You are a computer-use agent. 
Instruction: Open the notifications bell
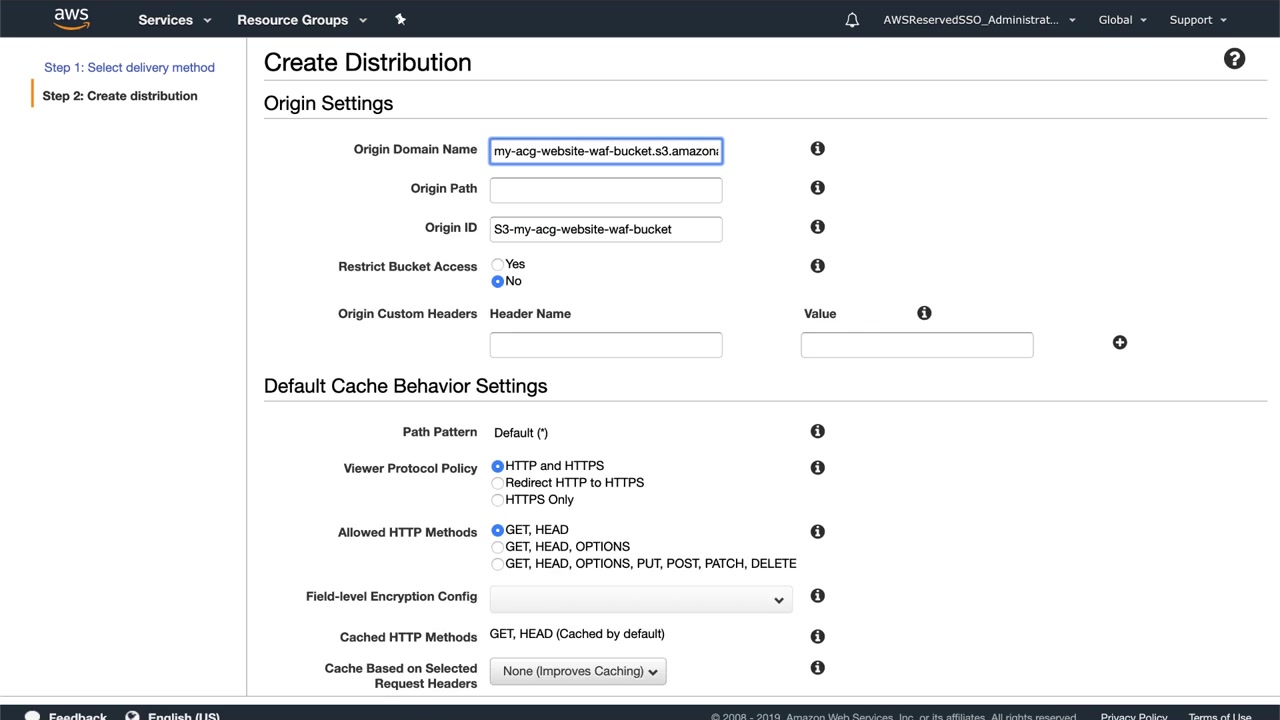click(852, 20)
